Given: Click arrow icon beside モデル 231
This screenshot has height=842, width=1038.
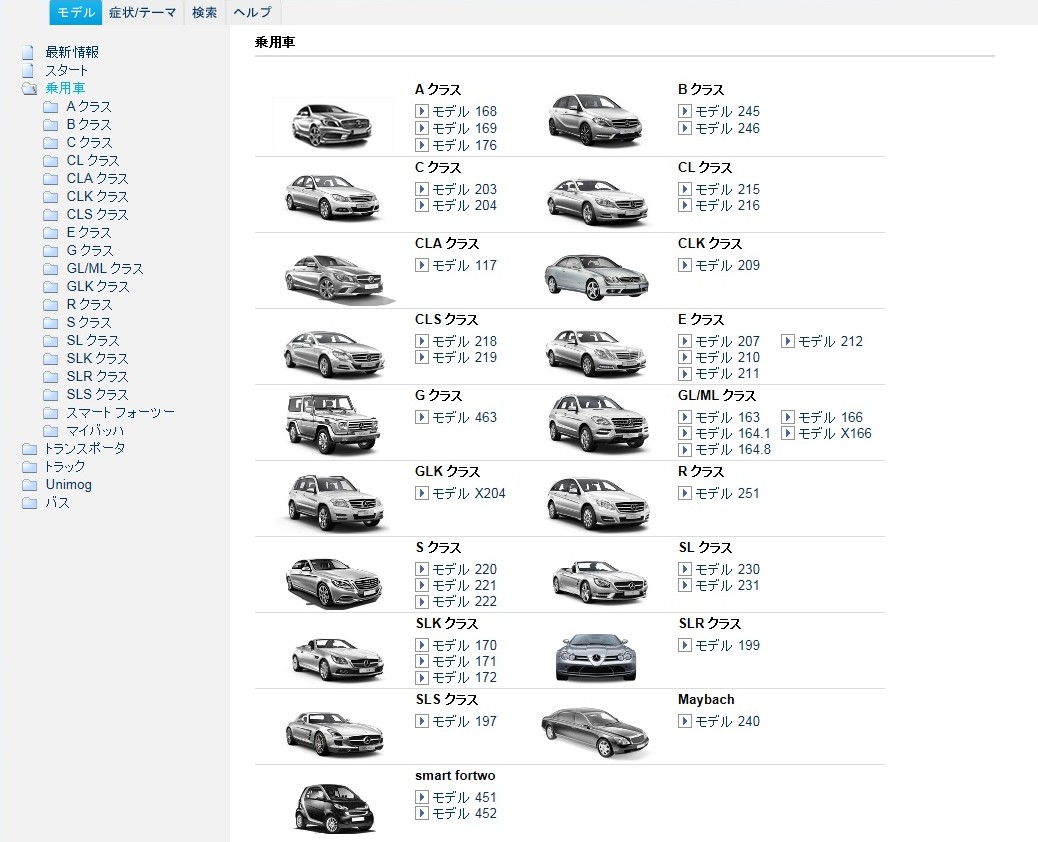Looking at the screenshot, I should tap(684, 585).
